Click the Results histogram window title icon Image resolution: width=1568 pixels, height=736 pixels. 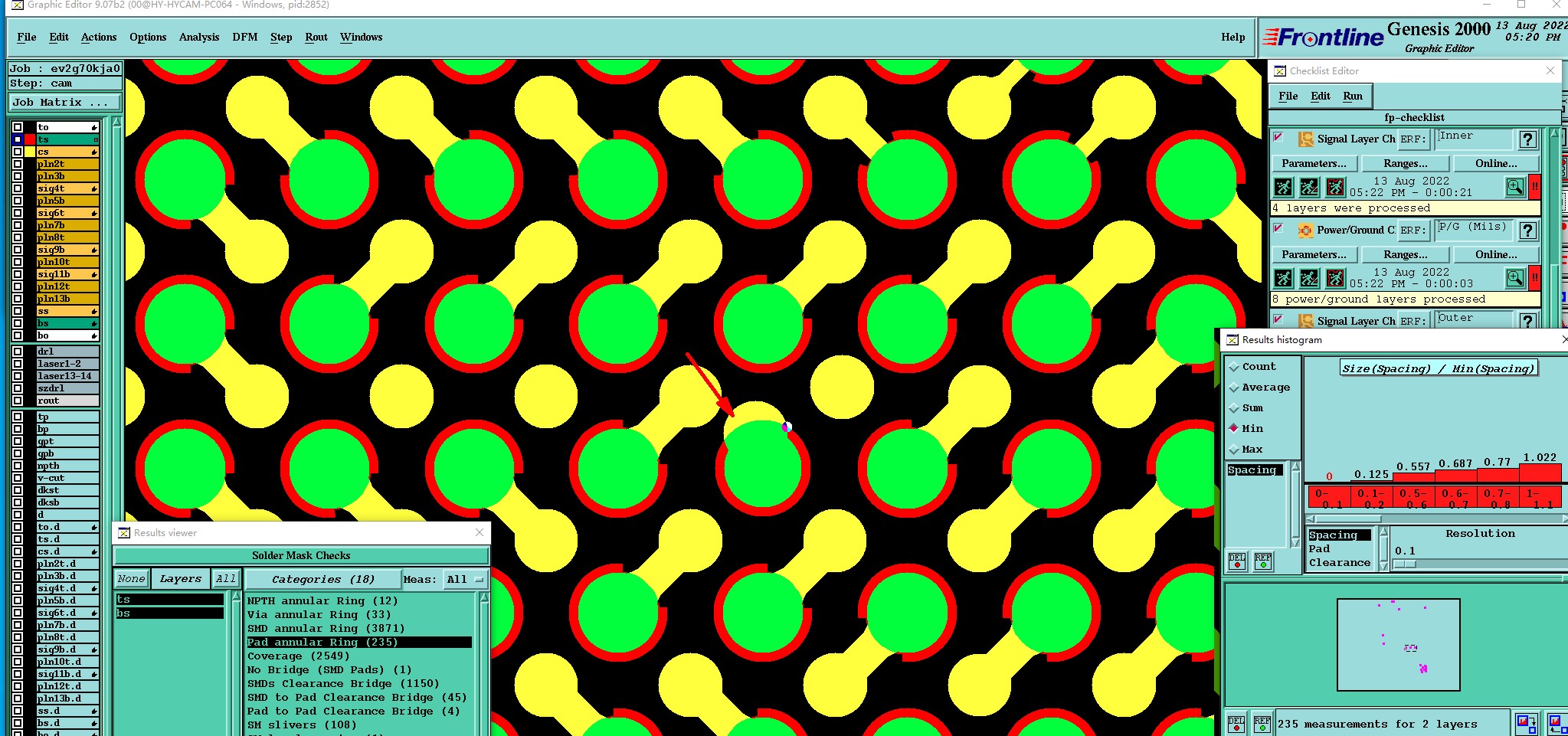point(1232,340)
